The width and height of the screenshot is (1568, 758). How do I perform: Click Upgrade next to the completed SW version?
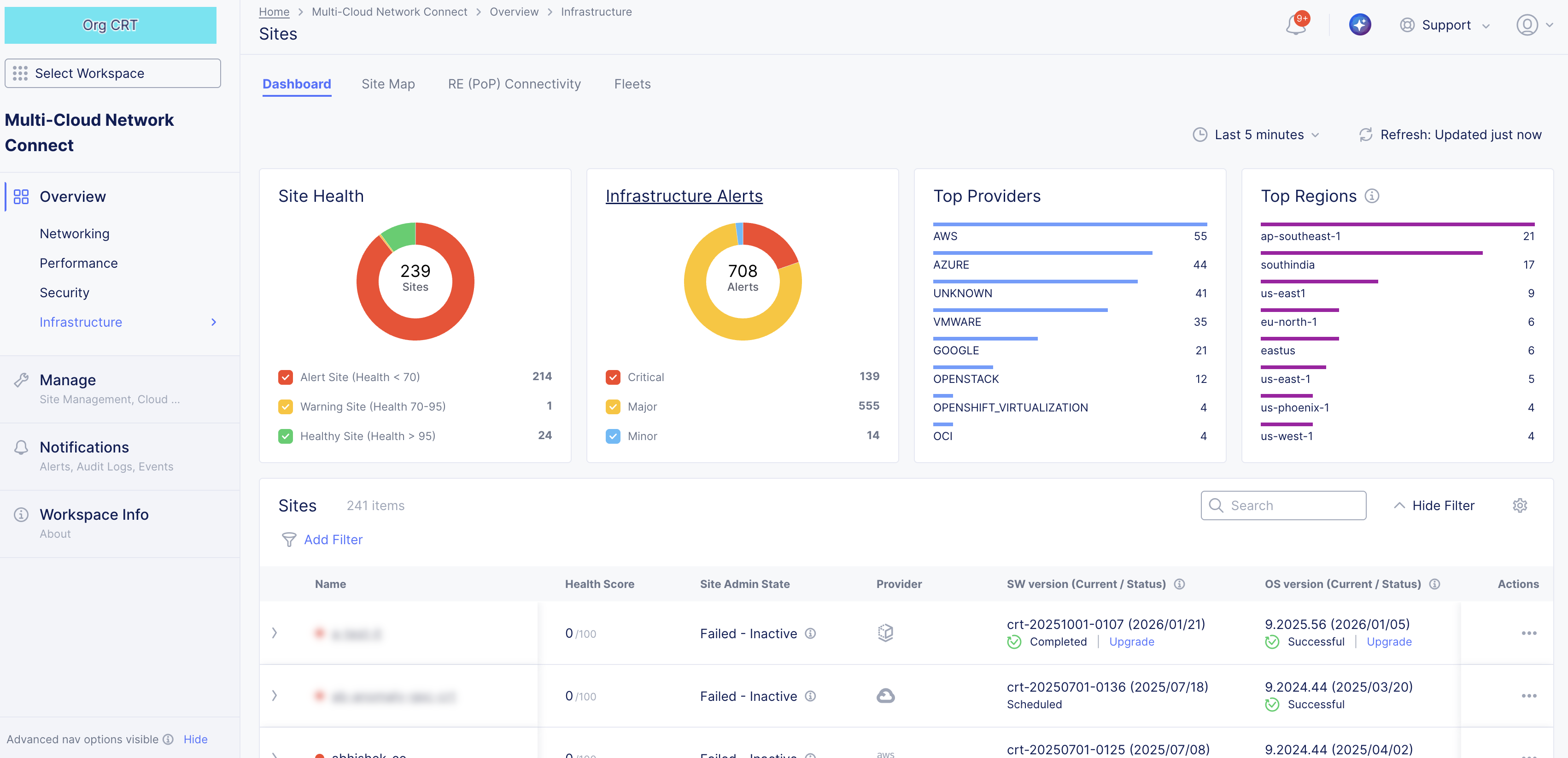pyautogui.click(x=1132, y=642)
